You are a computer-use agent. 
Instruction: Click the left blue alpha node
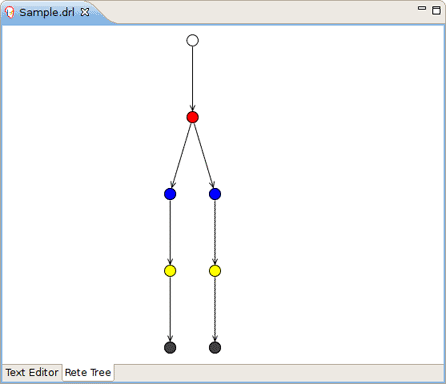click(x=170, y=194)
